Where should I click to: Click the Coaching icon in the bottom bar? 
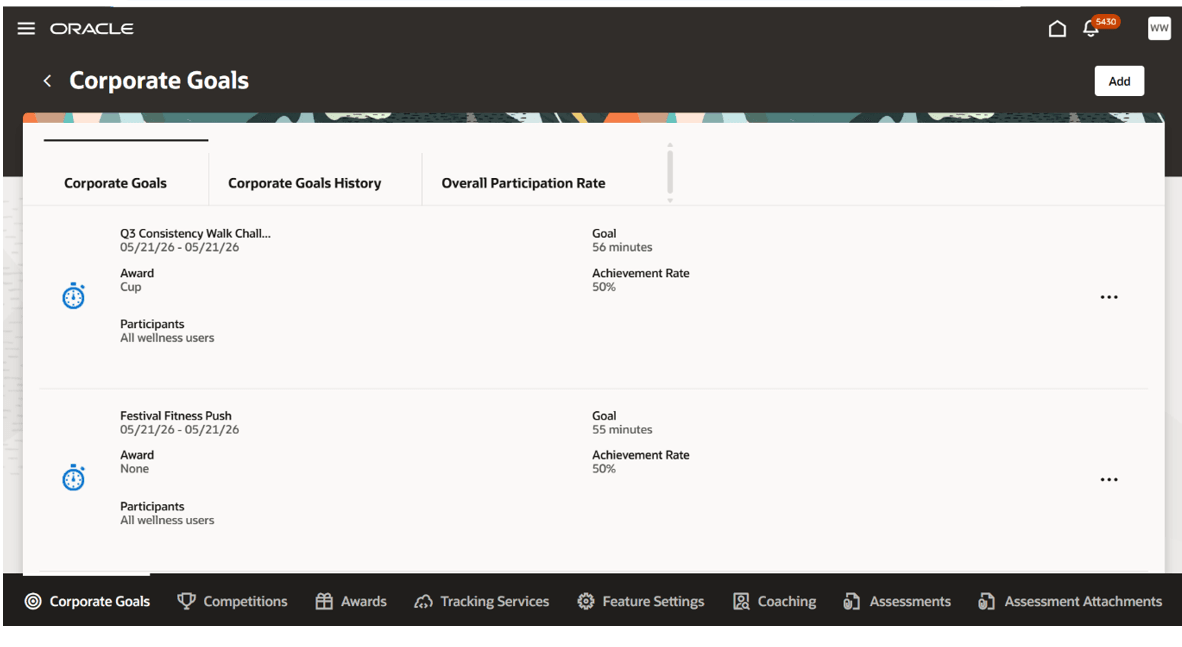point(741,601)
